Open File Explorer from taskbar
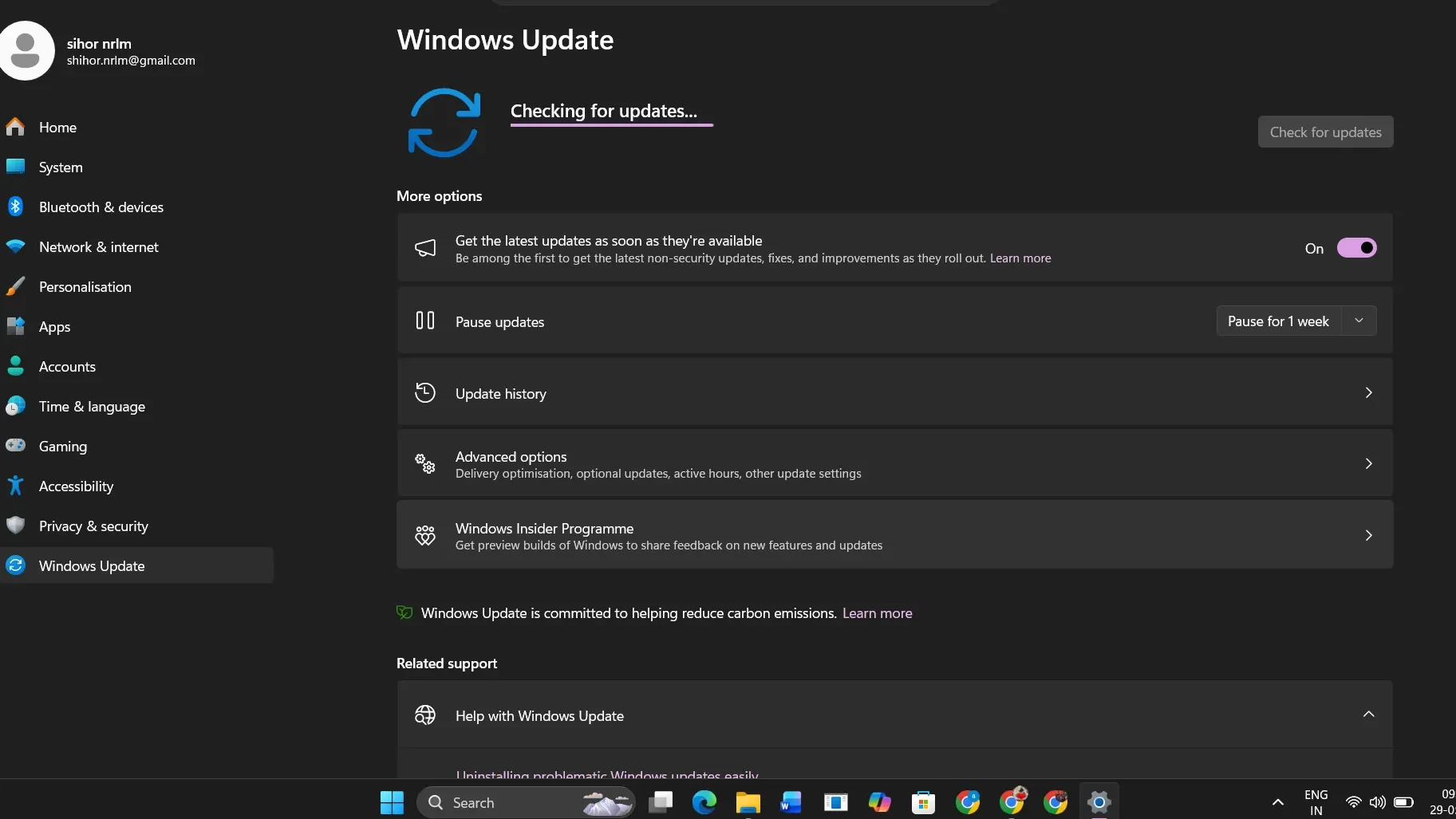Screen dimensions: 1456x819 click(748, 802)
